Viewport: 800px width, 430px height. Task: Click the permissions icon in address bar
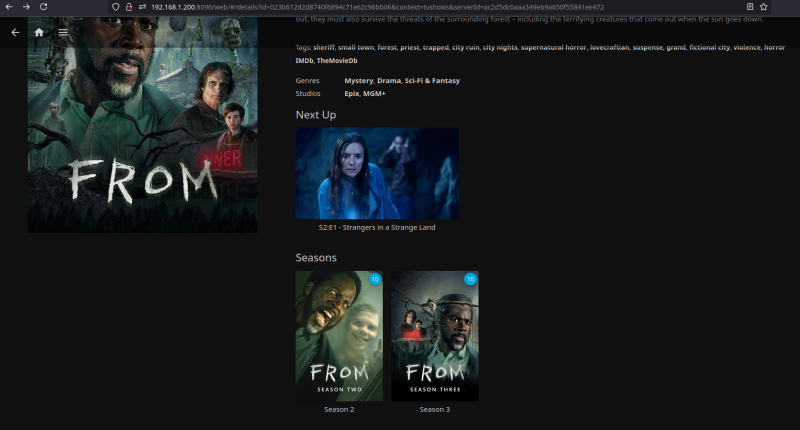click(x=142, y=7)
